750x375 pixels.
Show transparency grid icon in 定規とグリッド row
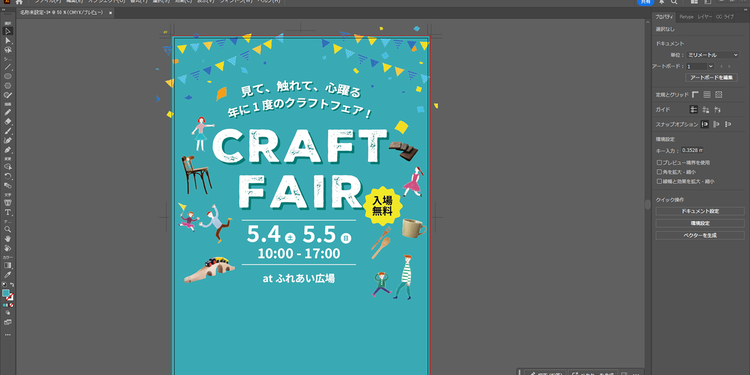718,95
